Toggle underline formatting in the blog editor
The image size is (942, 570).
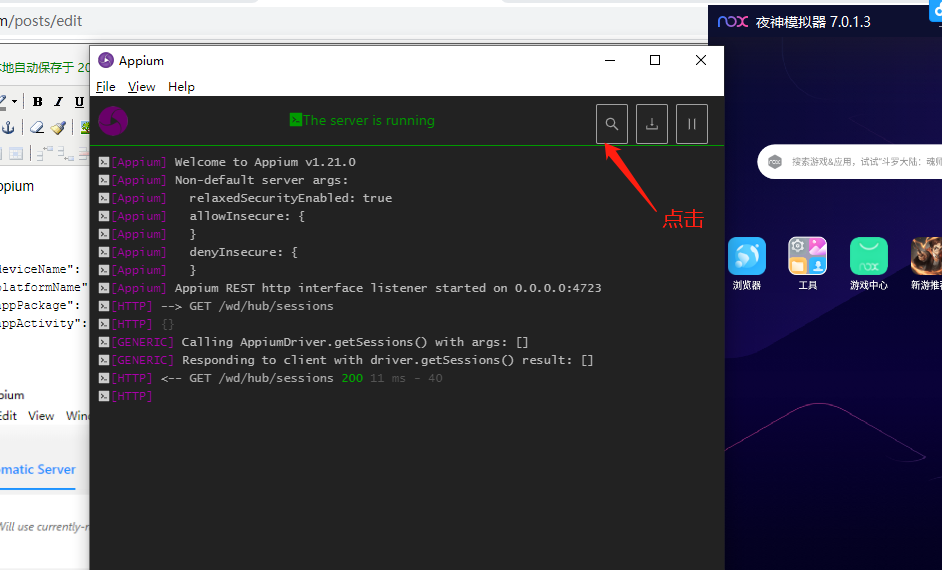[79, 102]
